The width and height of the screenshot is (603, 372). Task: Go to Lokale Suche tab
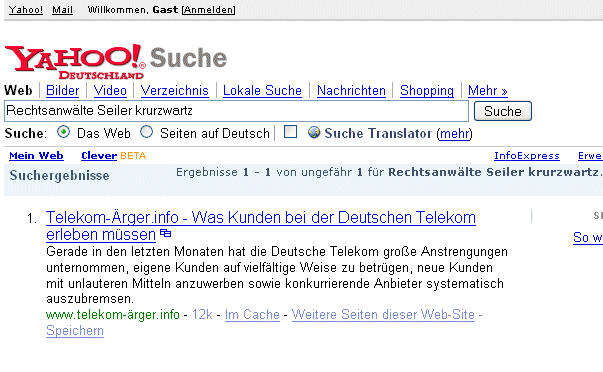262,91
